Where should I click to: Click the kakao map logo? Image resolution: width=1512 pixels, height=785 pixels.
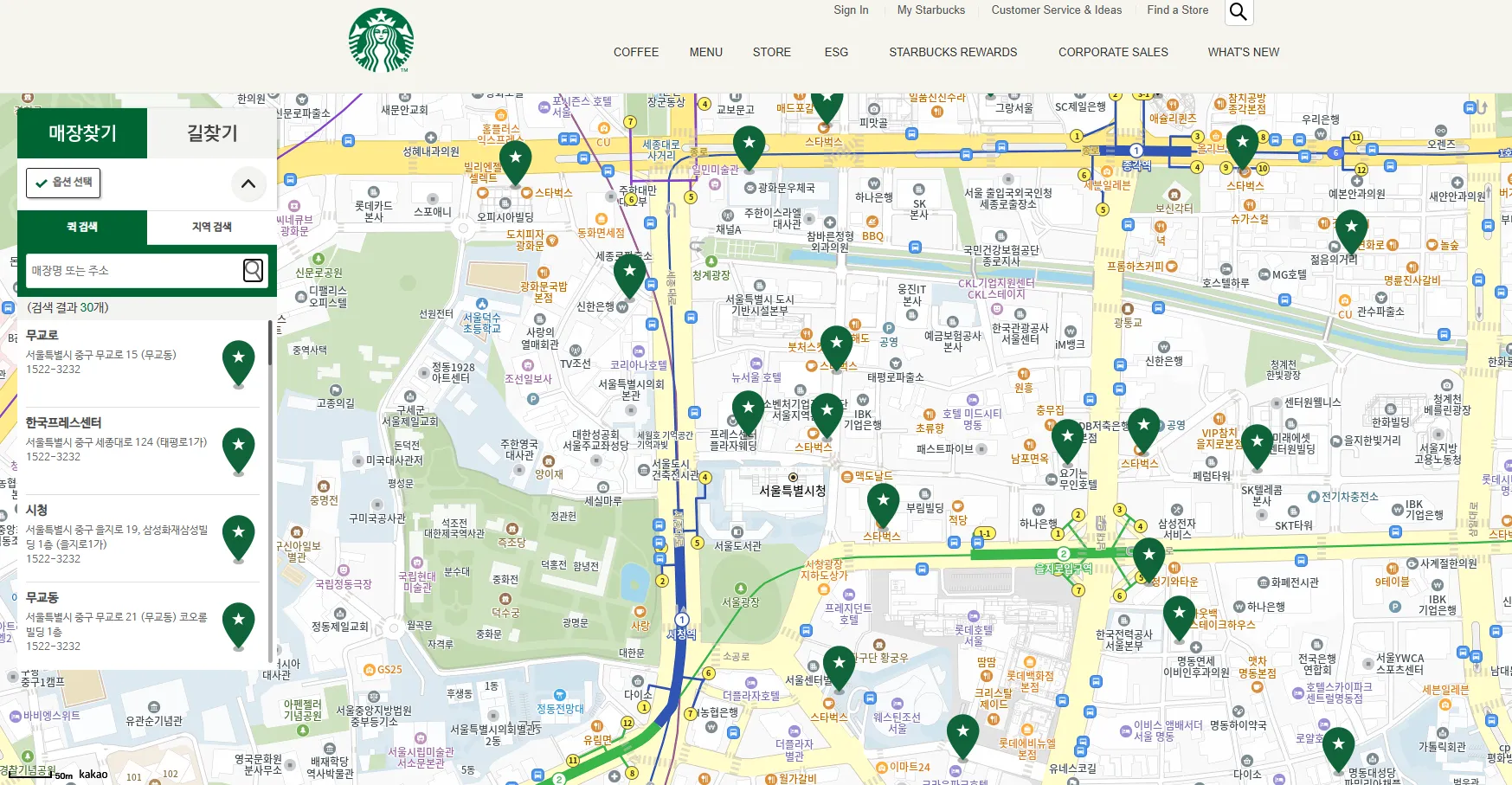pos(93,774)
